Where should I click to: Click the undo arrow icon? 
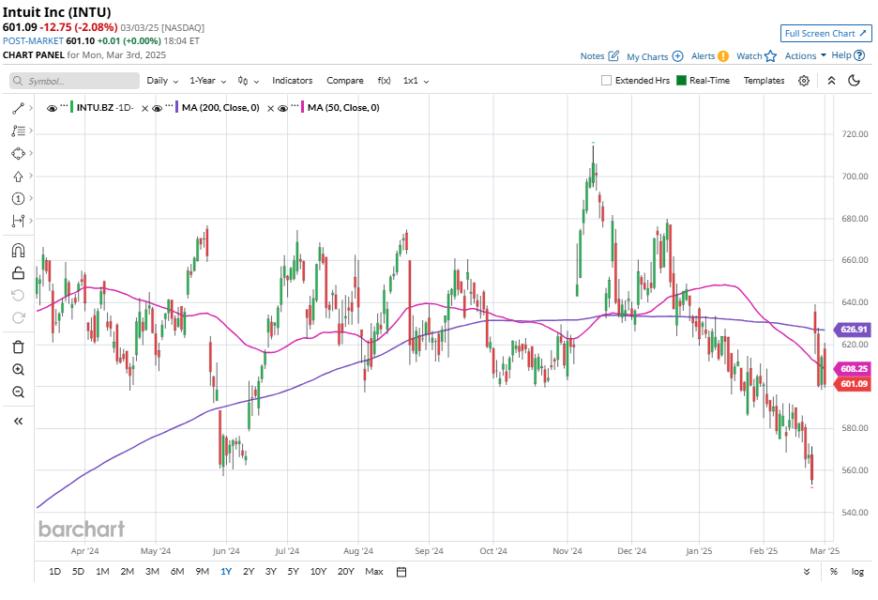pyautogui.click(x=18, y=296)
